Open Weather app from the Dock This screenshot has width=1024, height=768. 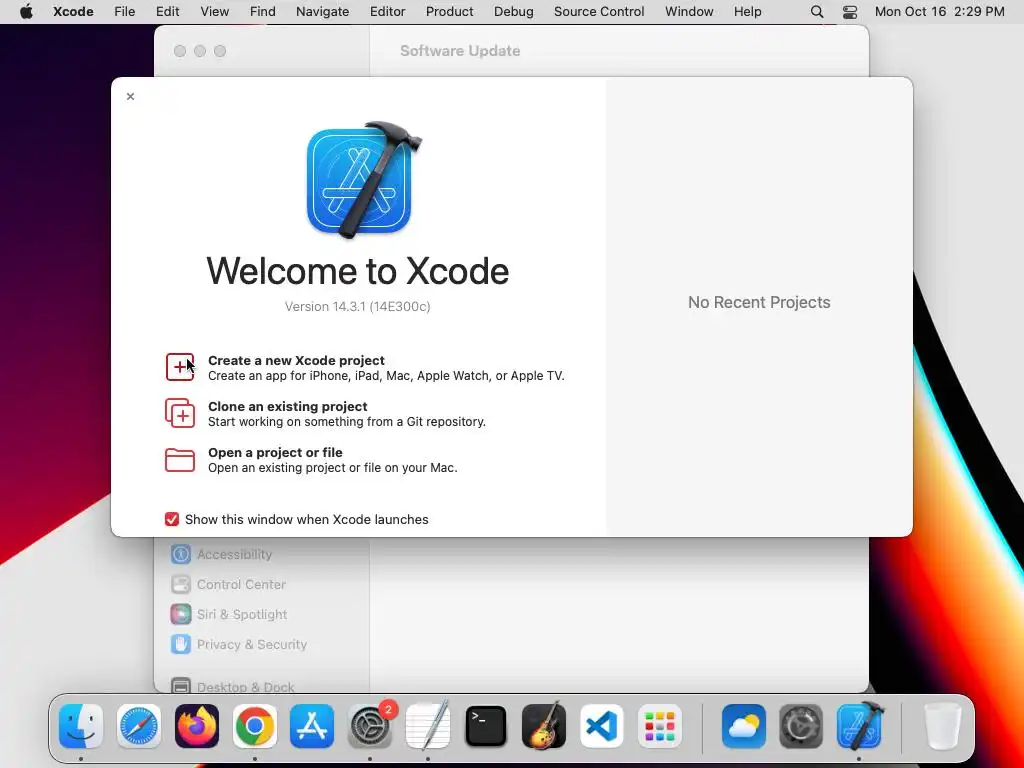pyautogui.click(x=744, y=726)
